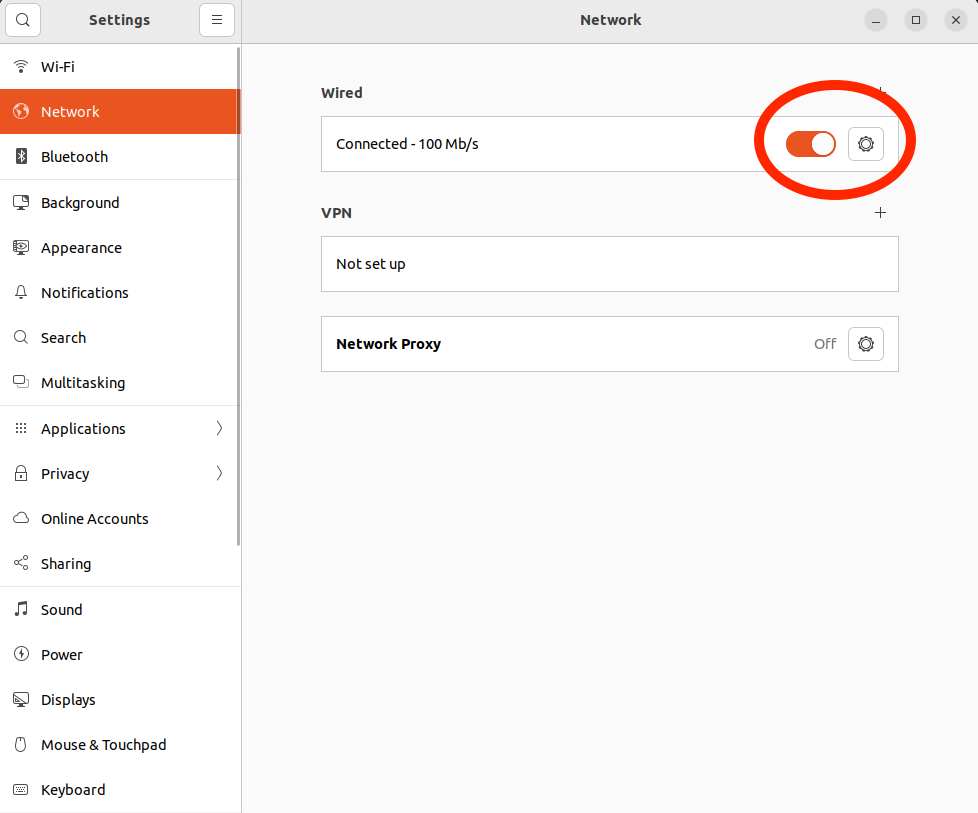Click the Sharing icon
Image resolution: width=978 pixels, height=813 pixels.
21,563
